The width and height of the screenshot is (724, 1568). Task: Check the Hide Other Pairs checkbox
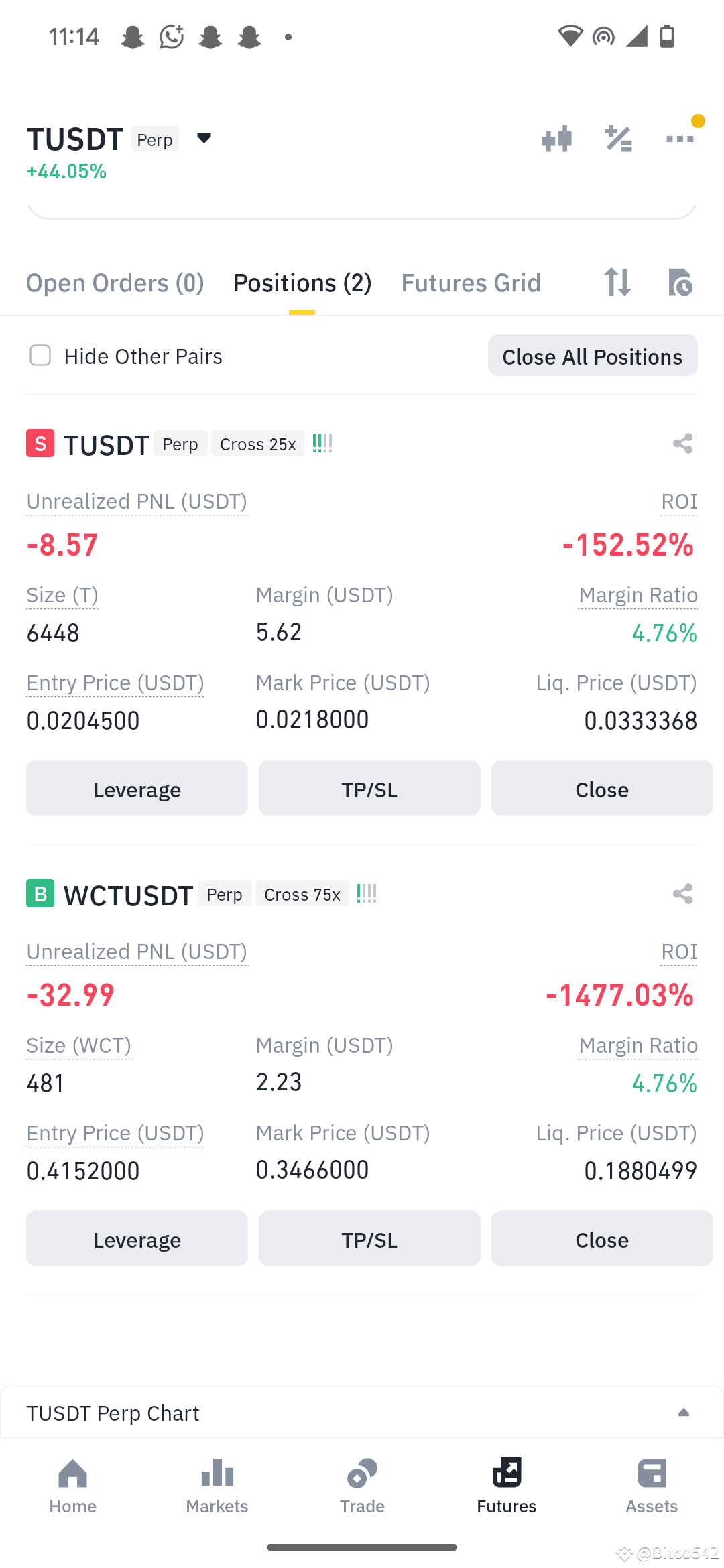[40, 356]
